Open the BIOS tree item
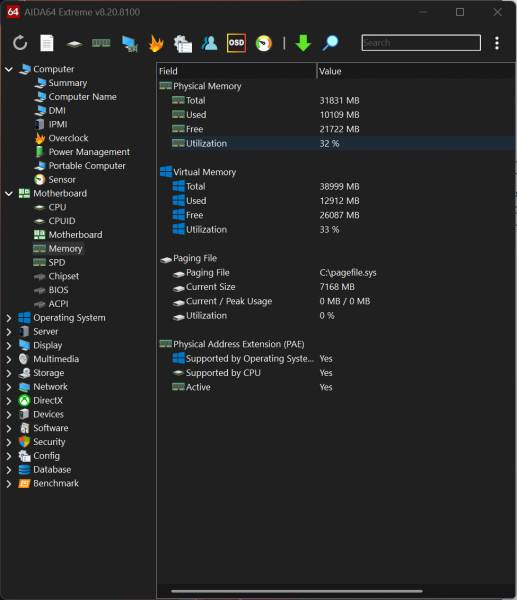 [58, 290]
